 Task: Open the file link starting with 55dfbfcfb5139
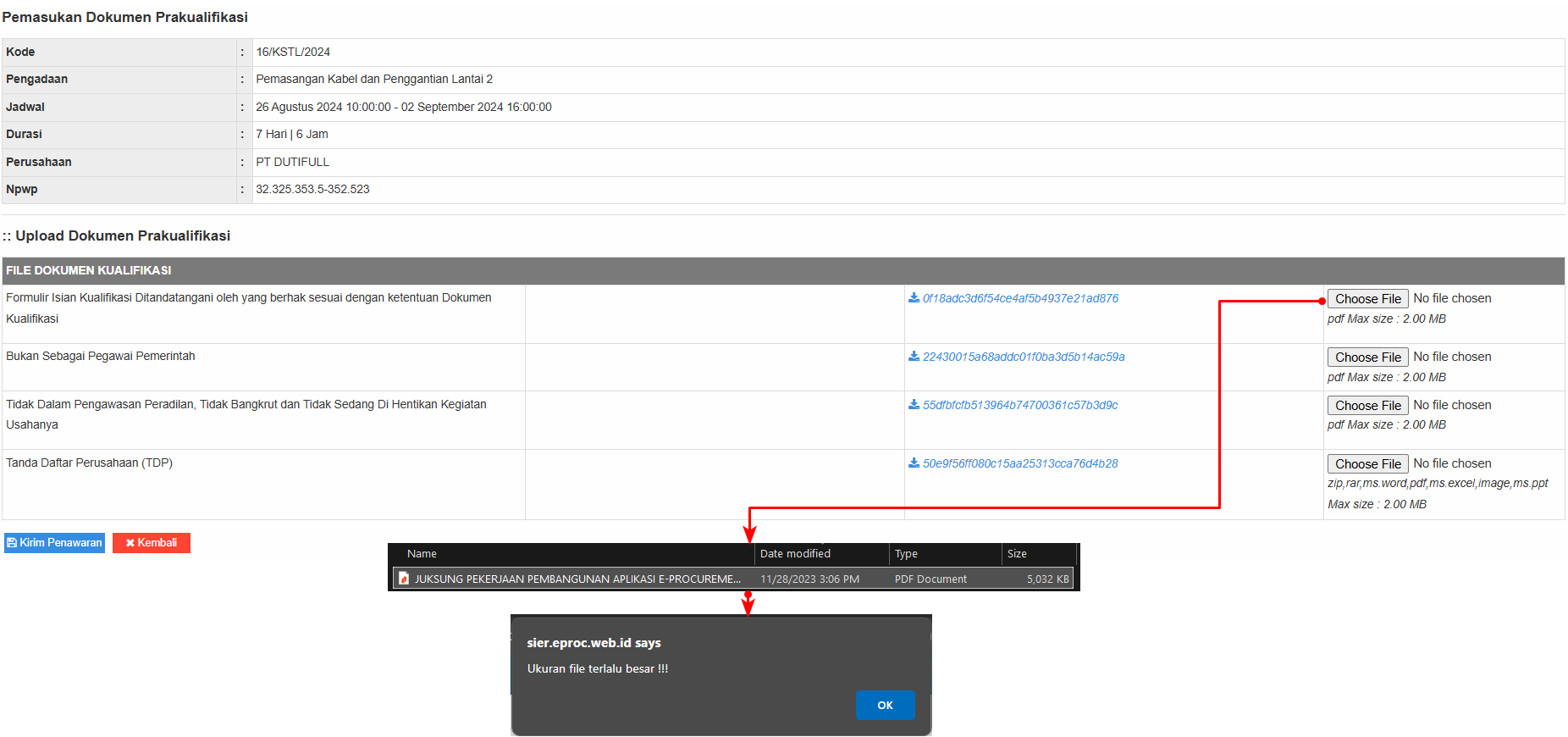[1020, 405]
